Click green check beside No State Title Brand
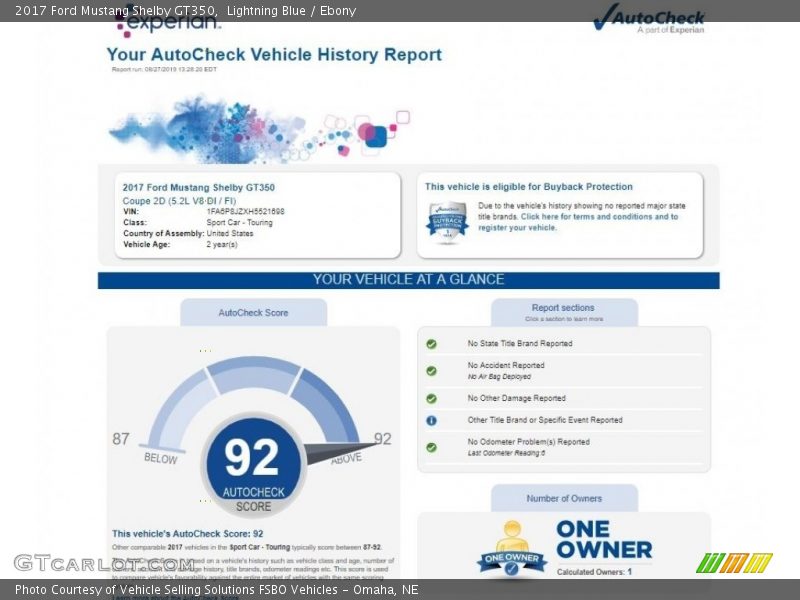Viewport: 800px width, 600px height. coord(431,344)
